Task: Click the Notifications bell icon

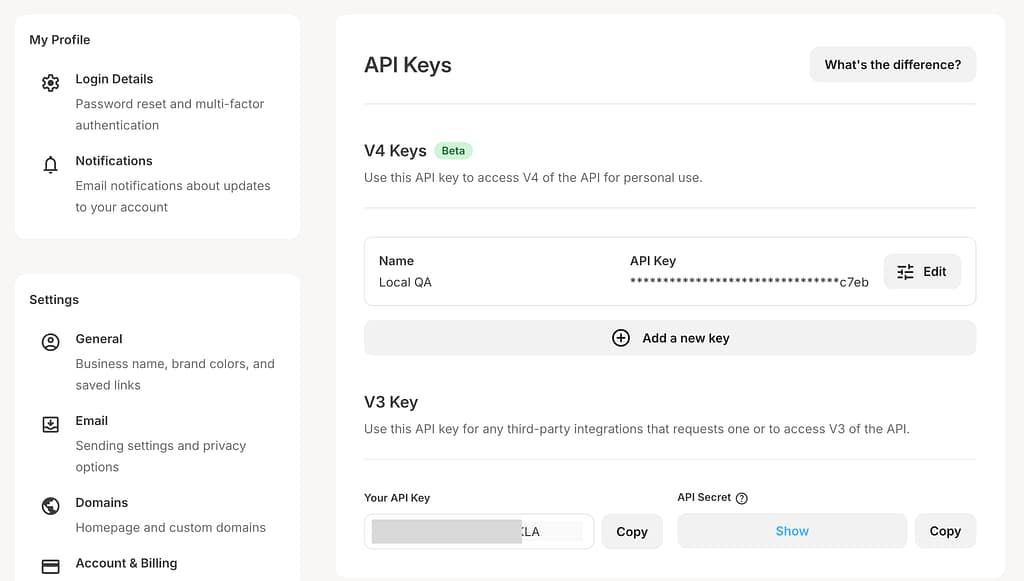Action: pos(50,165)
